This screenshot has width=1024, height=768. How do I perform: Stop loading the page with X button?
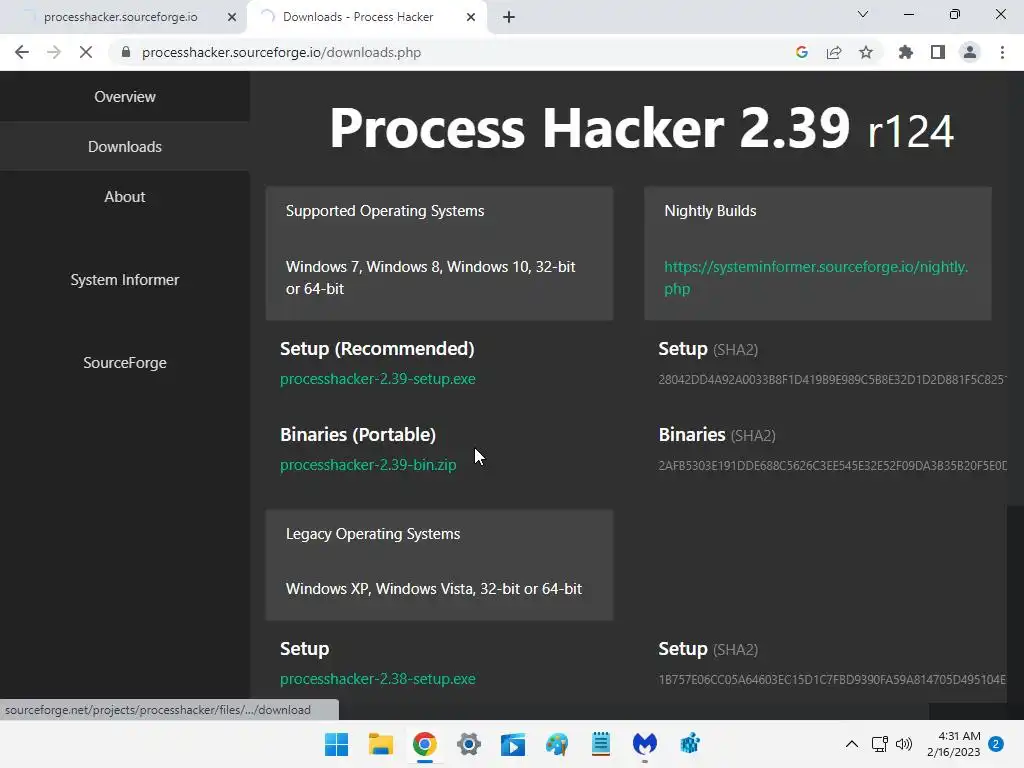pyautogui.click(x=86, y=52)
